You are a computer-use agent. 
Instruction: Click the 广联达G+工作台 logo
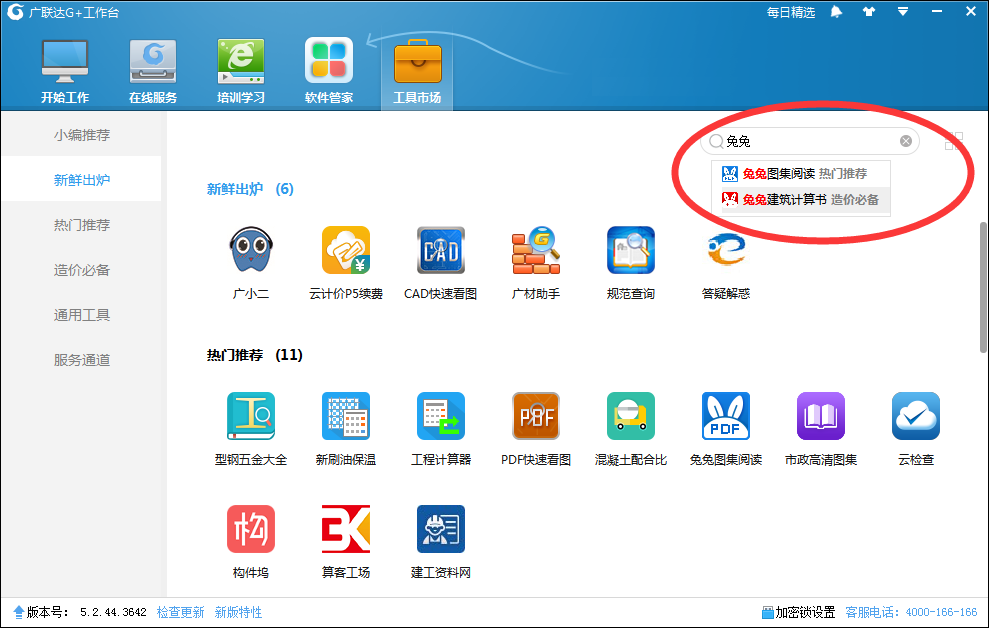pyautogui.click(x=15, y=12)
